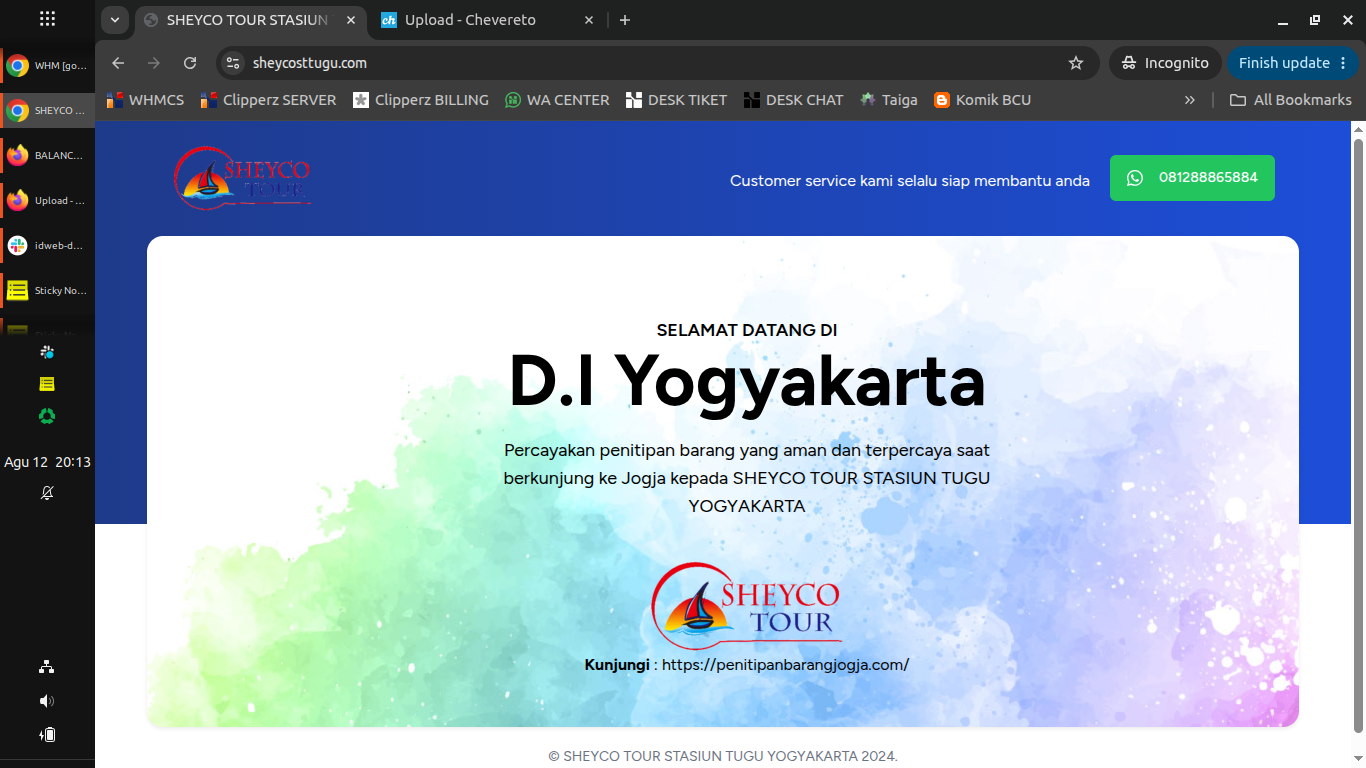Open the BALANC... Firefox window in taskbar
The height and width of the screenshot is (768, 1366).
(x=47, y=156)
